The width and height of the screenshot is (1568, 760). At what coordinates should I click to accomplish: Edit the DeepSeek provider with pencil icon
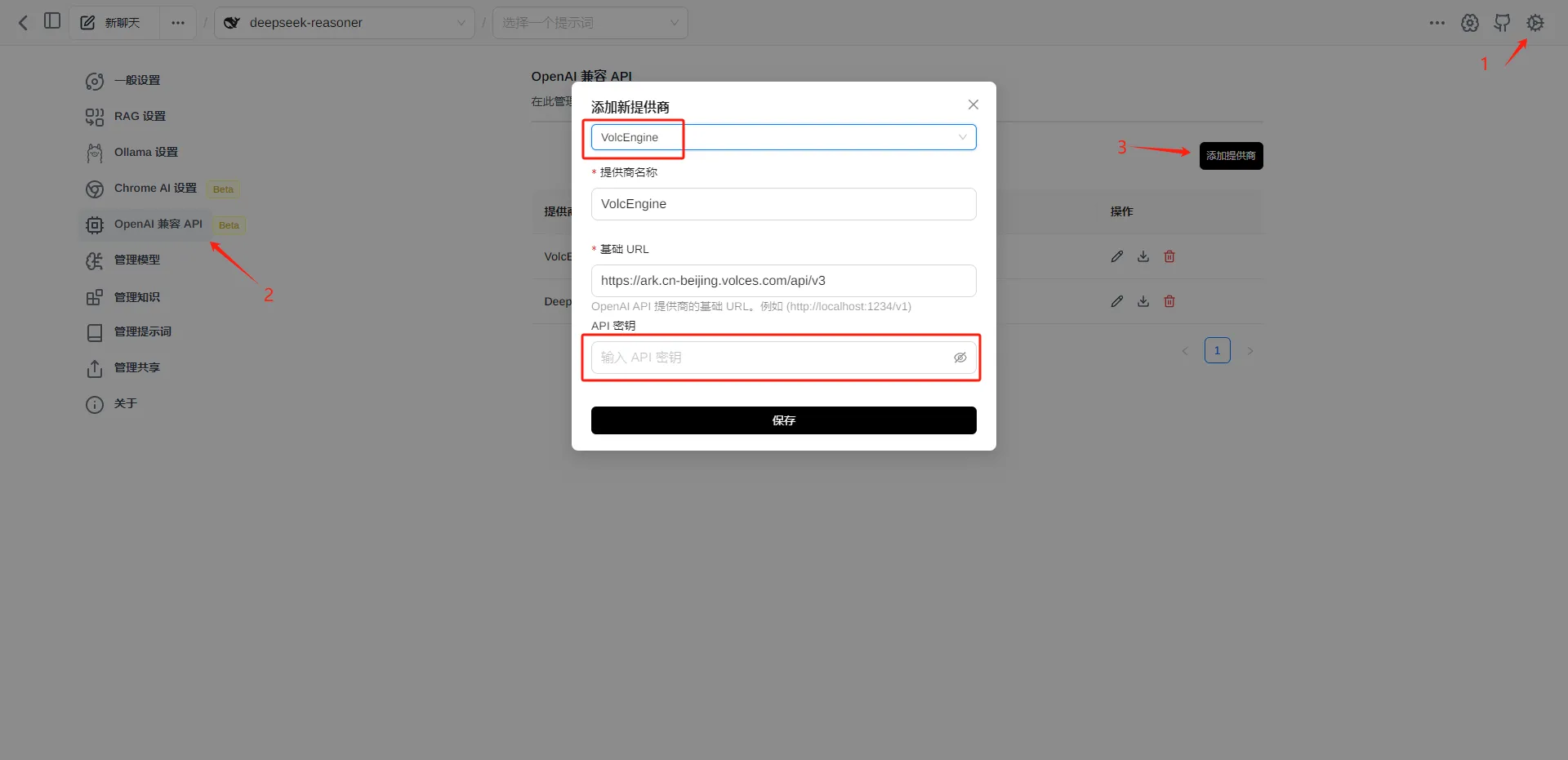point(1116,301)
